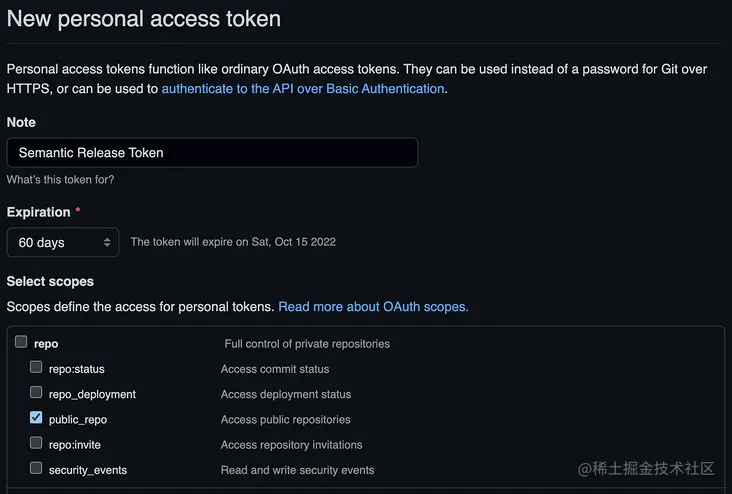Follow the Read more about OAuth scopes link
The height and width of the screenshot is (494, 732).
(373, 306)
